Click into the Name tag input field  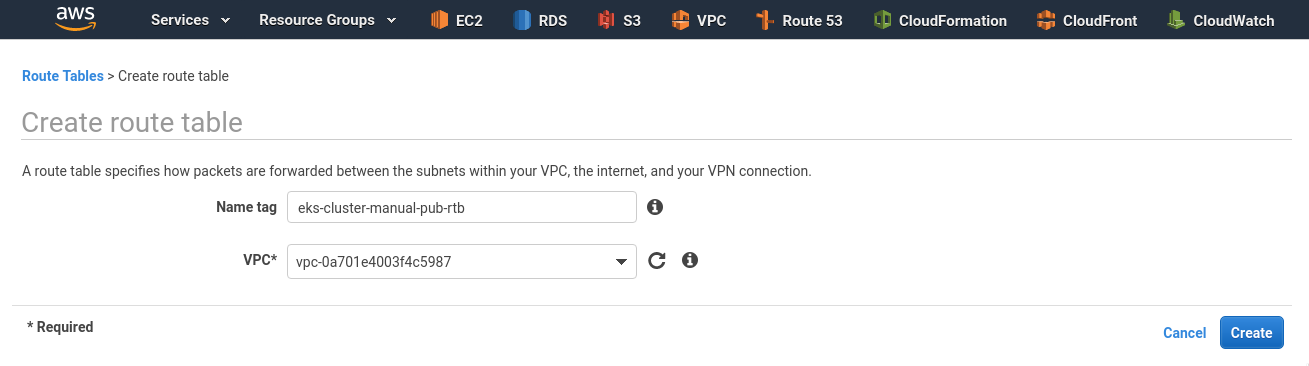pyautogui.click(x=462, y=208)
